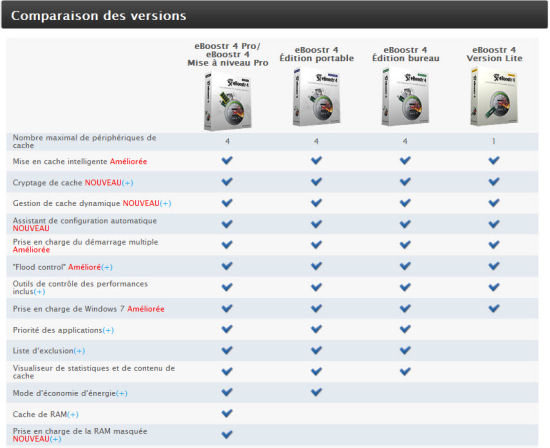Click the portable checkmark for Cryptage de cache
Screen dimensions: 550x448
click(x=316, y=182)
